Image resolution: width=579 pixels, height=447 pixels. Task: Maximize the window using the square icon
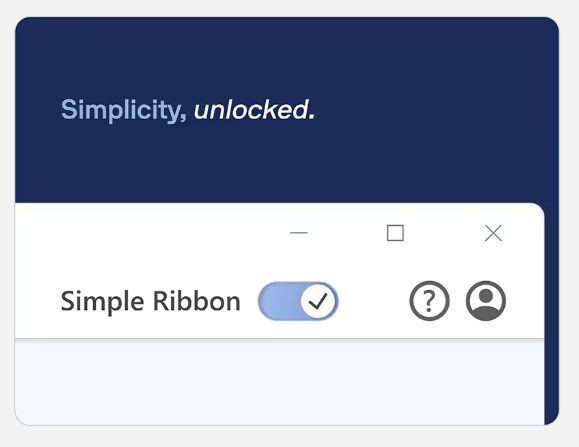(x=395, y=233)
